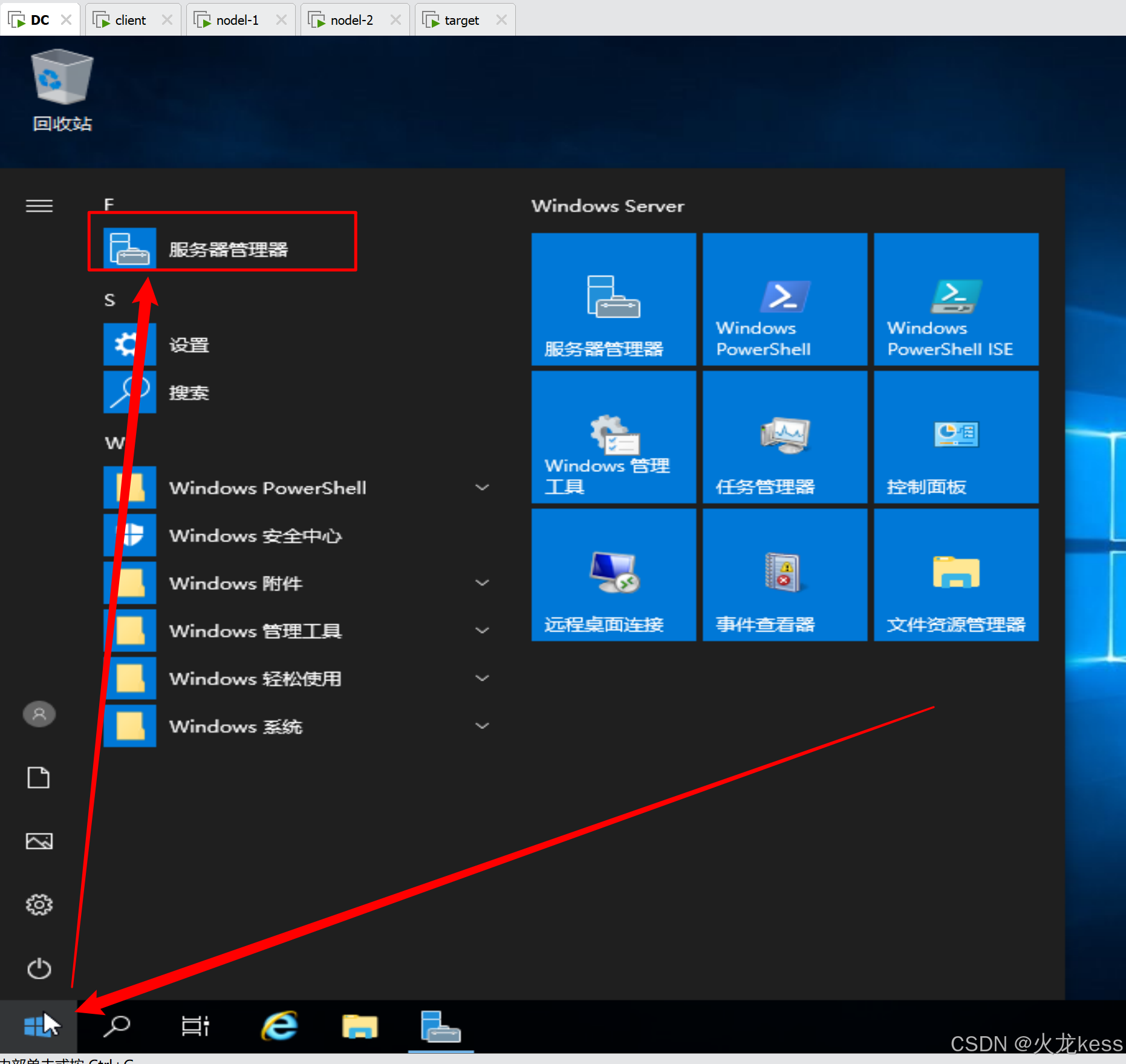Click the letter W section header
This screenshot has height=1064, width=1126.
pyautogui.click(x=114, y=443)
